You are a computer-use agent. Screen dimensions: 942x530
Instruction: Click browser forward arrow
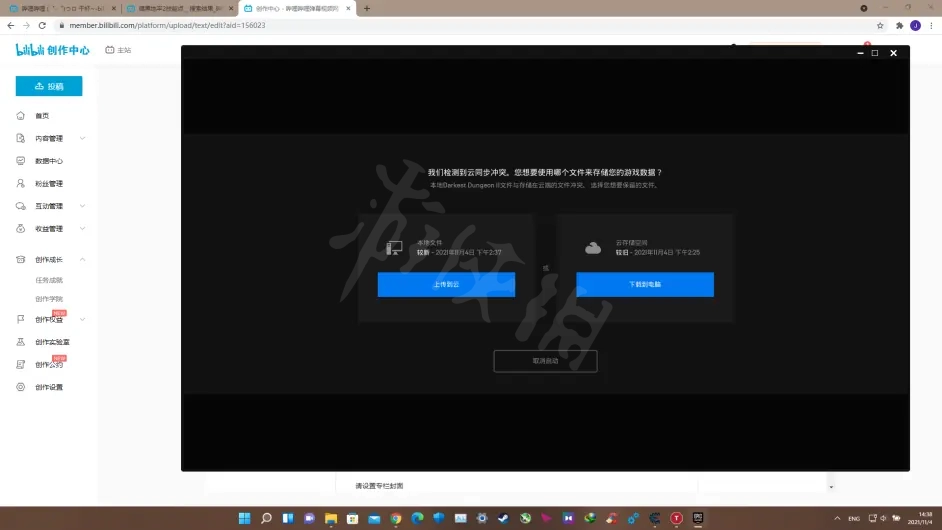coord(26,25)
